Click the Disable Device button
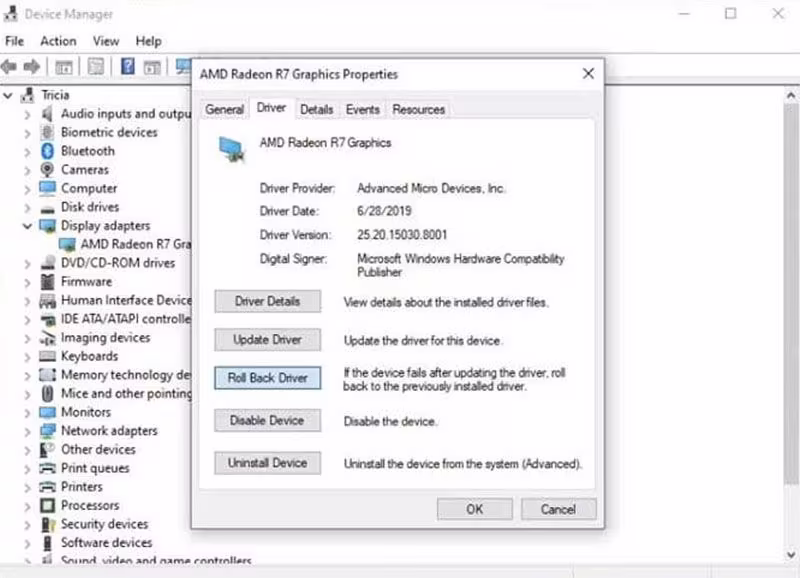The height and width of the screenshot is (578, 800). [x=267, y=420]
